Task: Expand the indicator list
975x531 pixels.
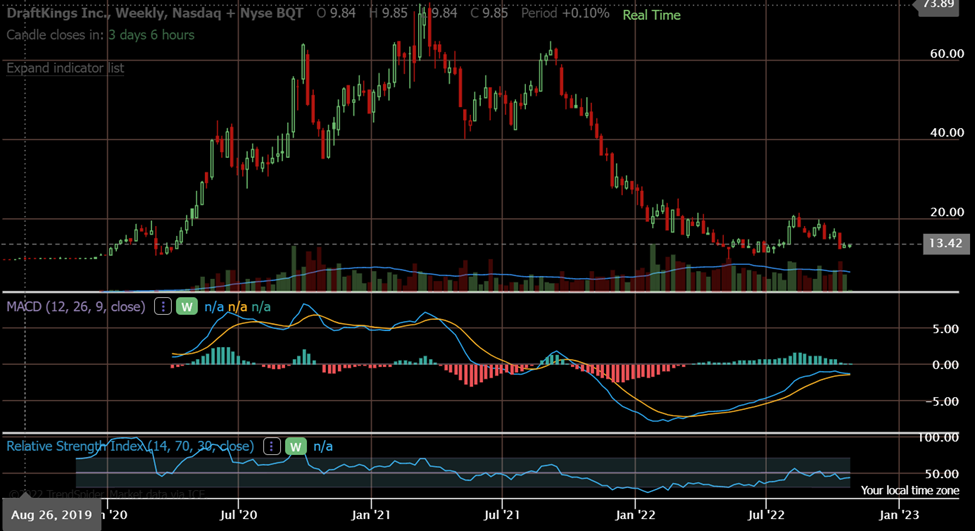Action: (65, 68)
